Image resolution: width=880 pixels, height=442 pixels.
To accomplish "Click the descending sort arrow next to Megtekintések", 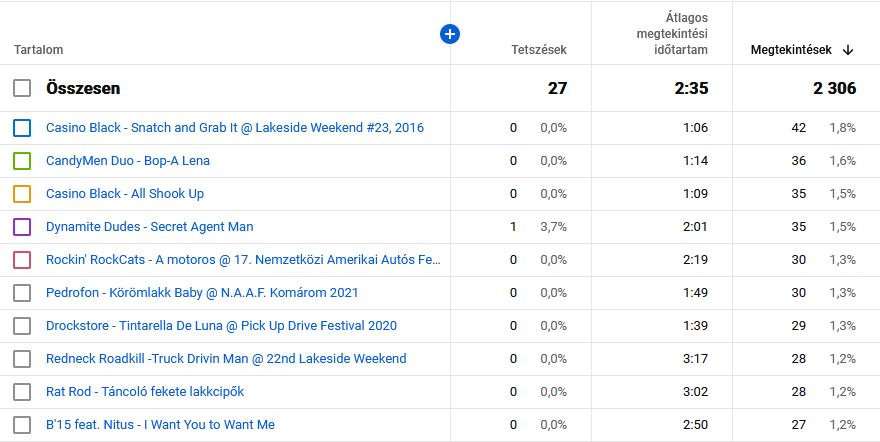I will (848, 50).
